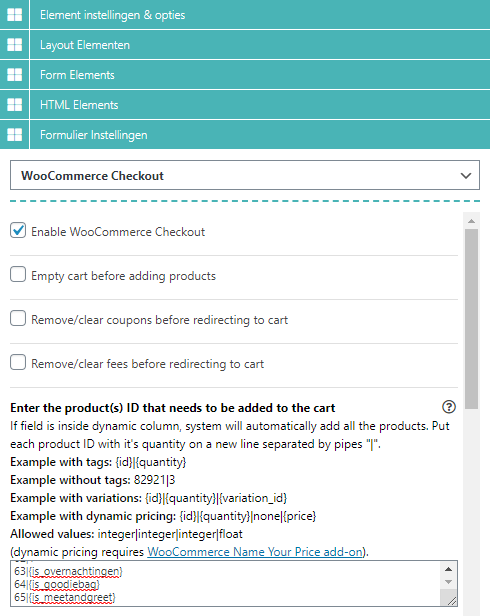The width and height of the screenshot is (490, 616).
Task: Enable Remove/clear coupons before redirecting to cart
Action: point(18,319)
